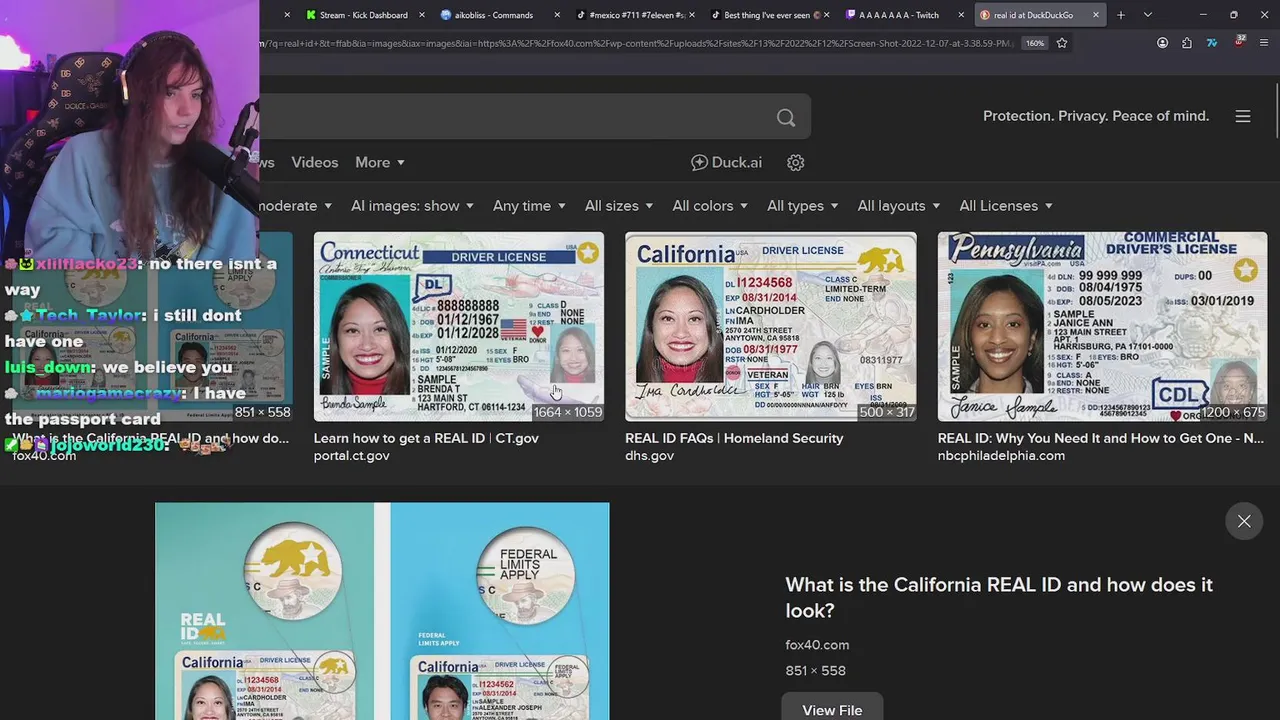Click dhs.gov source text
This screenshot has height=720, width=1280.
click(650, 456)
